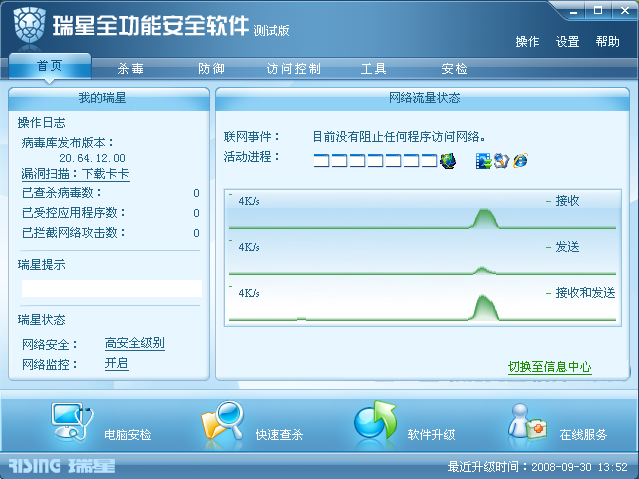This screenshot has height=479, width=639.
Task: Maximize the Rising window
Action: point(597,11)
